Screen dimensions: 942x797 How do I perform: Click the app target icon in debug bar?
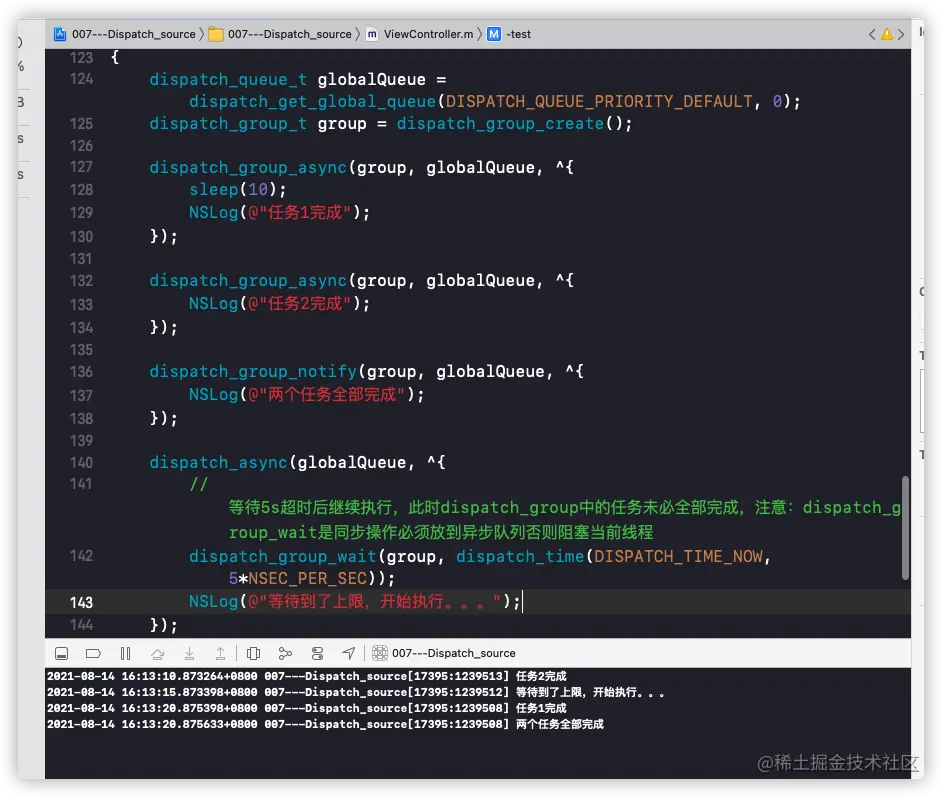[380, 653]
